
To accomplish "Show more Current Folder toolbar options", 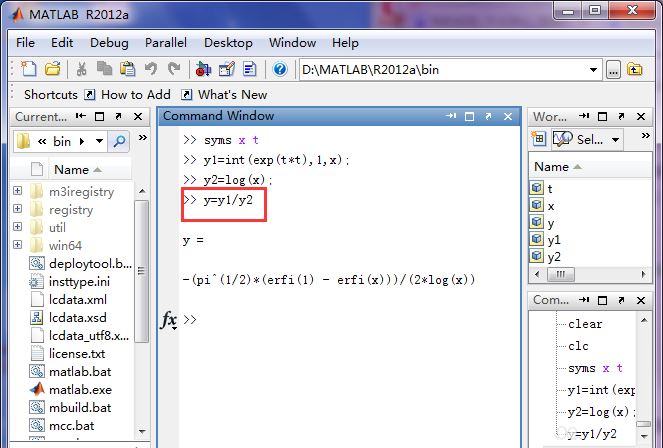I will click(142, 137).
